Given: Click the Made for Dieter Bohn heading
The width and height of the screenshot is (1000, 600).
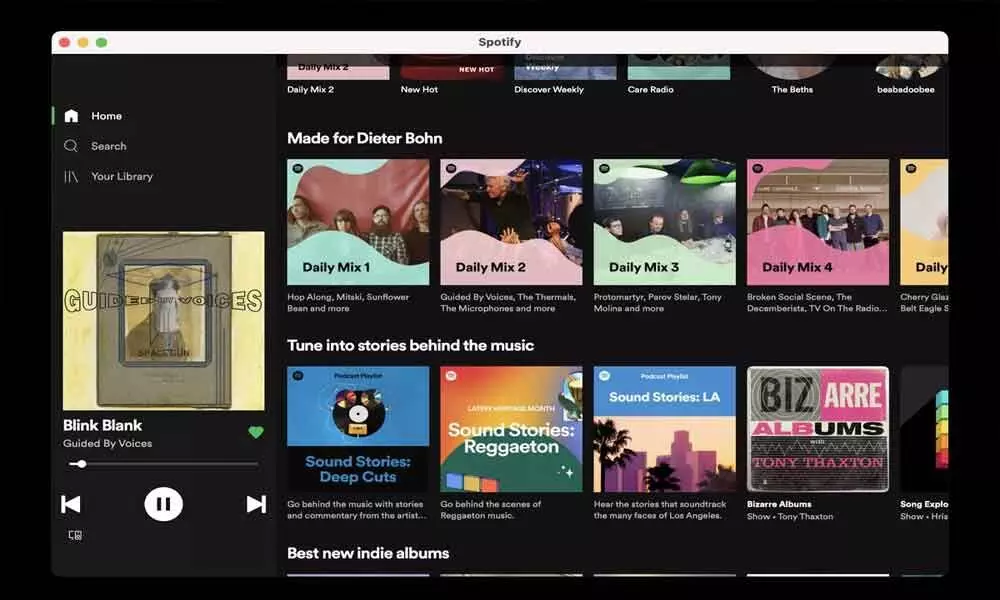Looking at the screenshot, I should tap(364, 138).
